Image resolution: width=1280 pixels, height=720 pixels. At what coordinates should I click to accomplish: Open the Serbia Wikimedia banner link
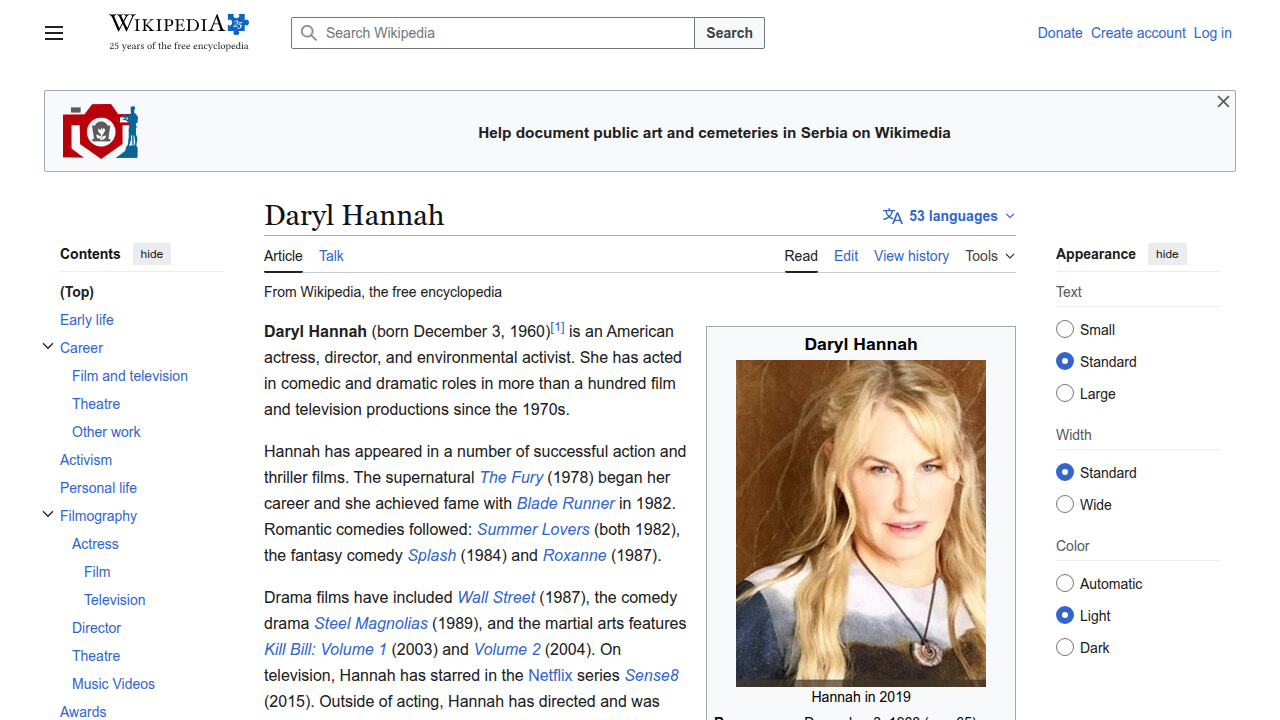(714, 132)
